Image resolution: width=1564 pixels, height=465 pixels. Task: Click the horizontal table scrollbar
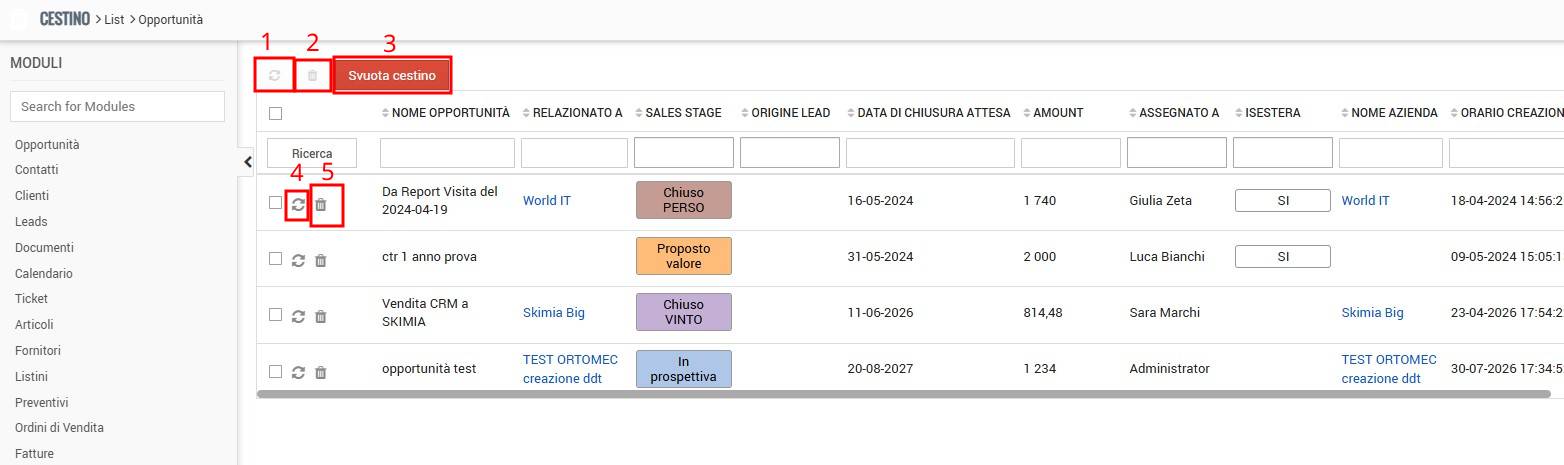[903, 395]
